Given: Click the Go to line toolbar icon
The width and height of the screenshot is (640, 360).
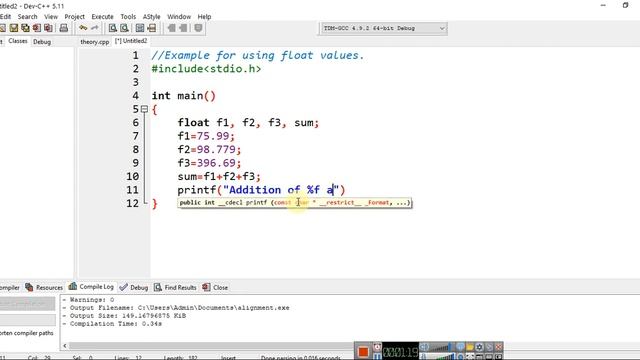Looking at the screenshot, I should [152, 28].
